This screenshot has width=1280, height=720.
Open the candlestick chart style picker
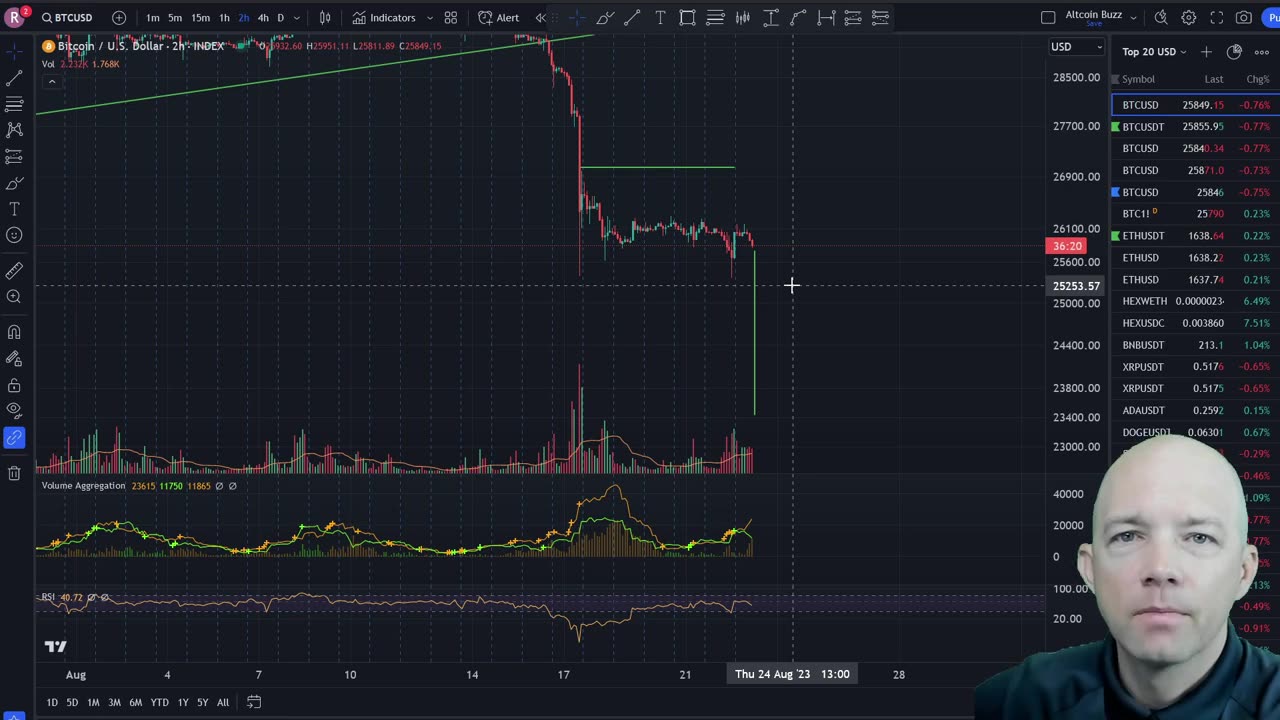(325, 18)
